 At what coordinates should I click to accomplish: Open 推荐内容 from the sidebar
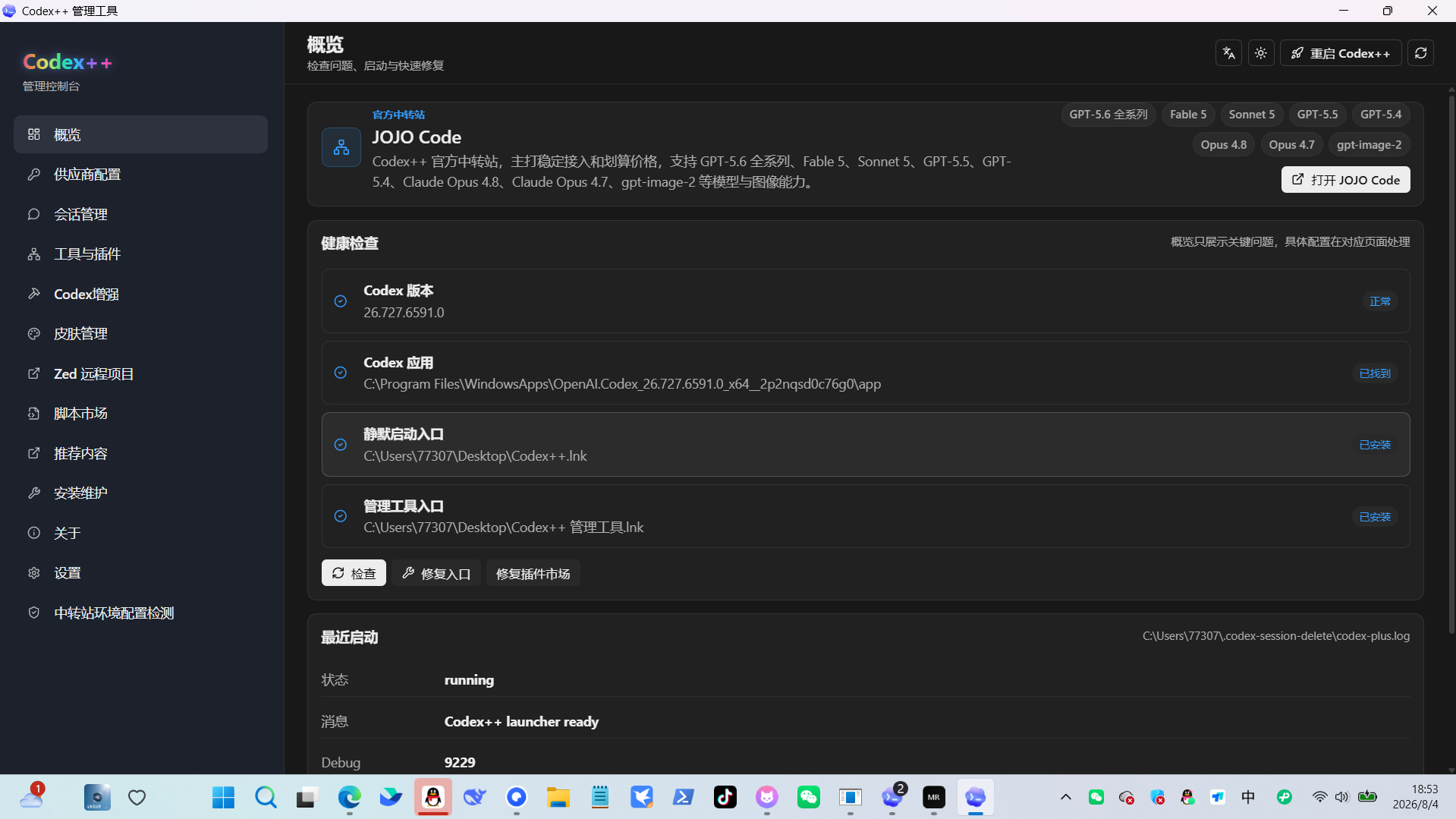(x=140, y=453)
